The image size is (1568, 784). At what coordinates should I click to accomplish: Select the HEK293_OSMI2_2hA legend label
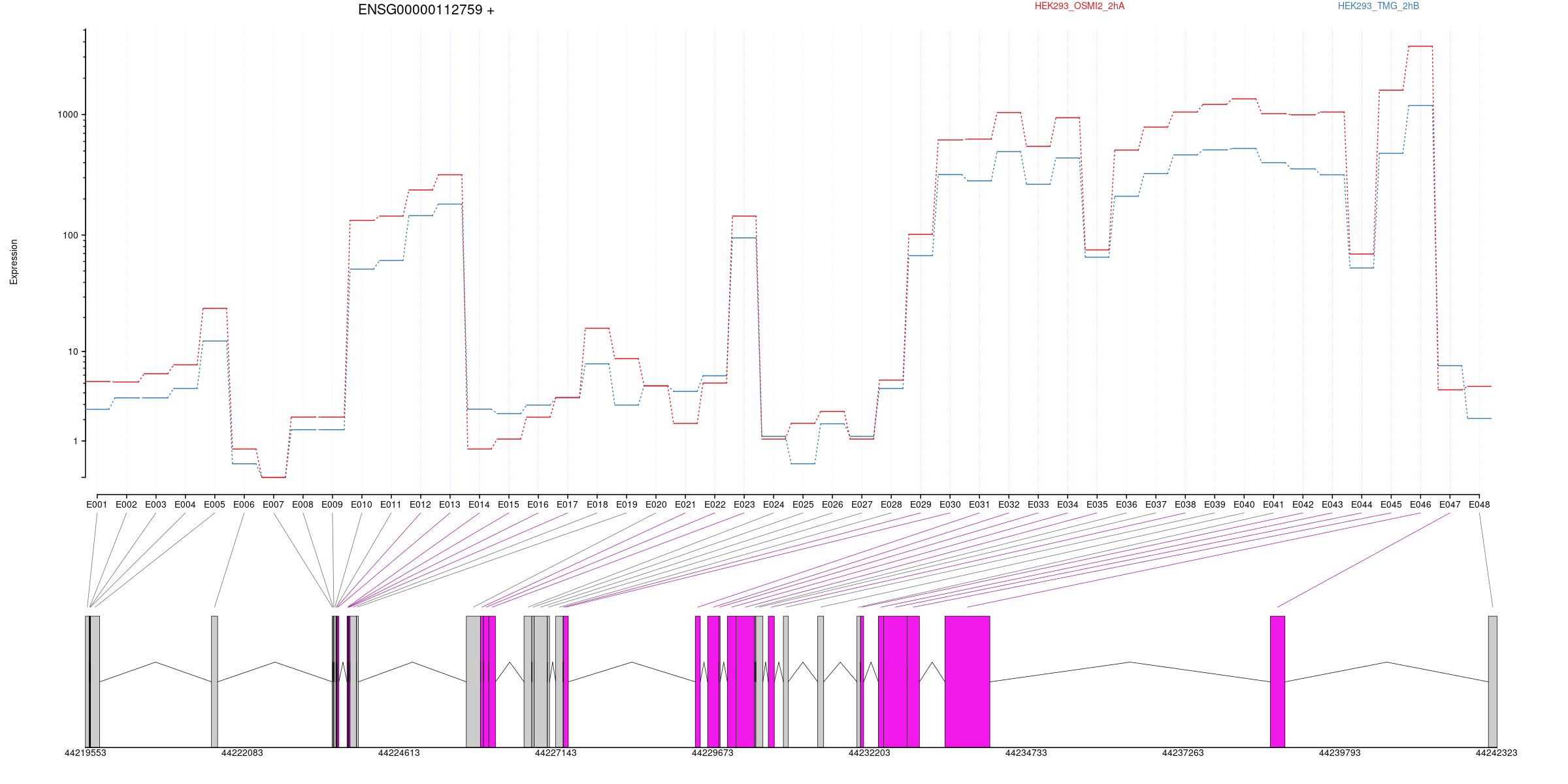click(x=1079, y=6)
